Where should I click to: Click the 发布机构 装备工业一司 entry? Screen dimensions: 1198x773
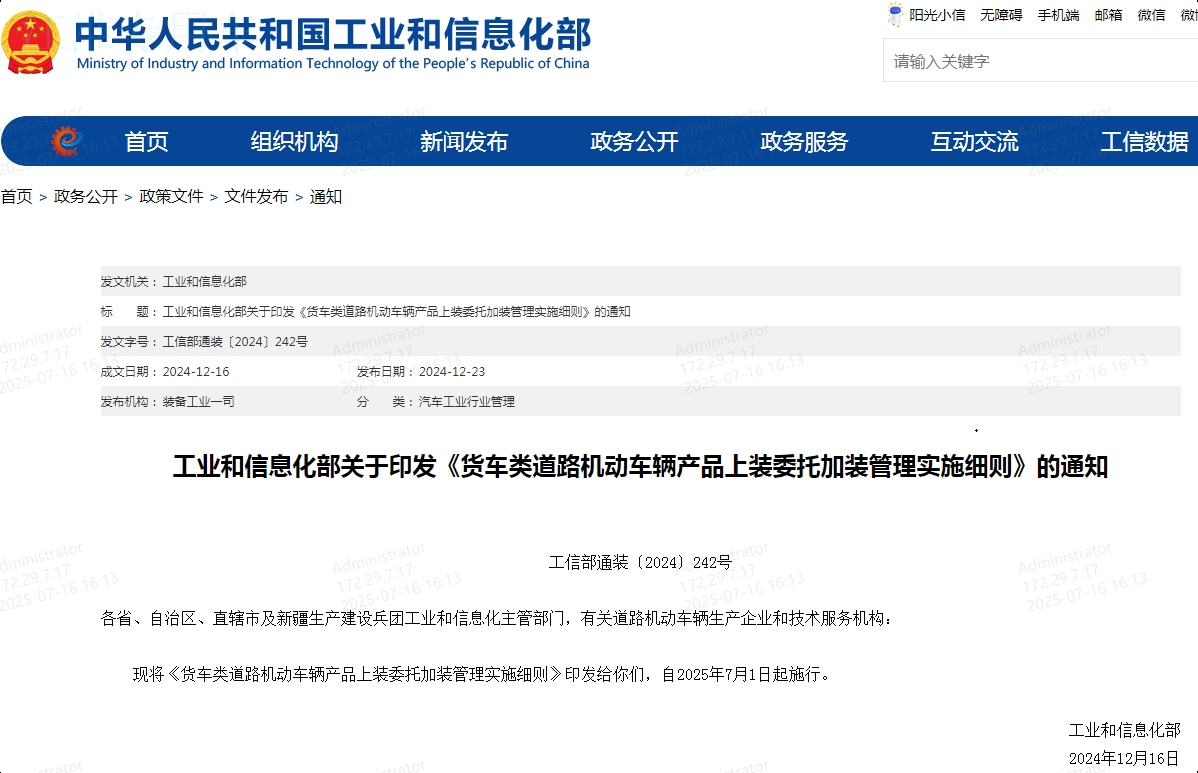(167, 402)
